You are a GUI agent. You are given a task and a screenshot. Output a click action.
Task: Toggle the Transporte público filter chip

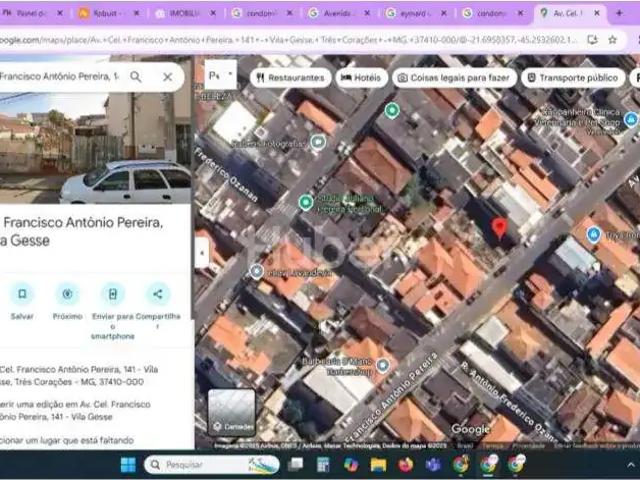click(x=572, y=78)
